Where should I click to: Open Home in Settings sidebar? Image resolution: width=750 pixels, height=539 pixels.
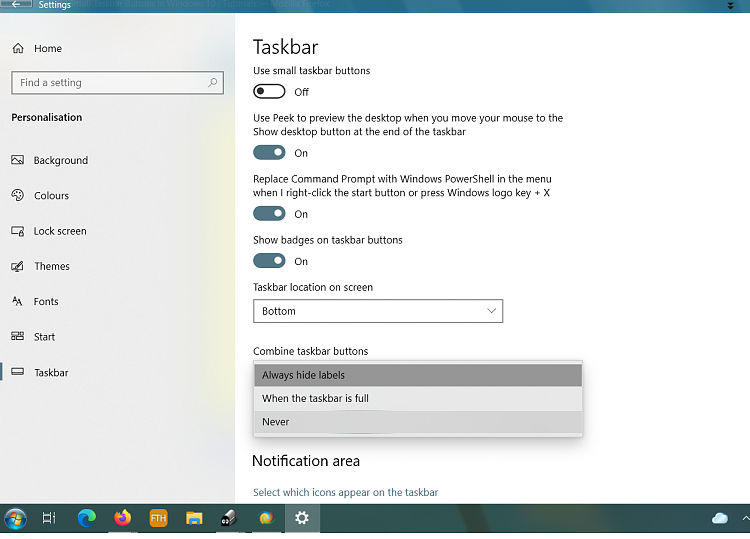(37, 48)
